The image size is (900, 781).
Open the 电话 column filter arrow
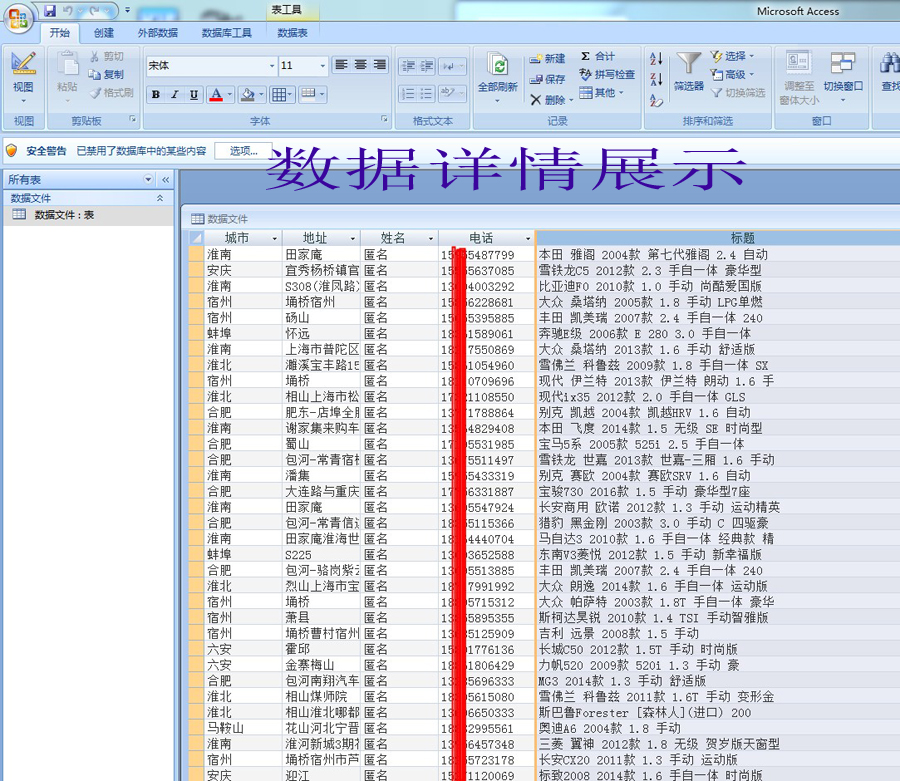pos(528,239)
